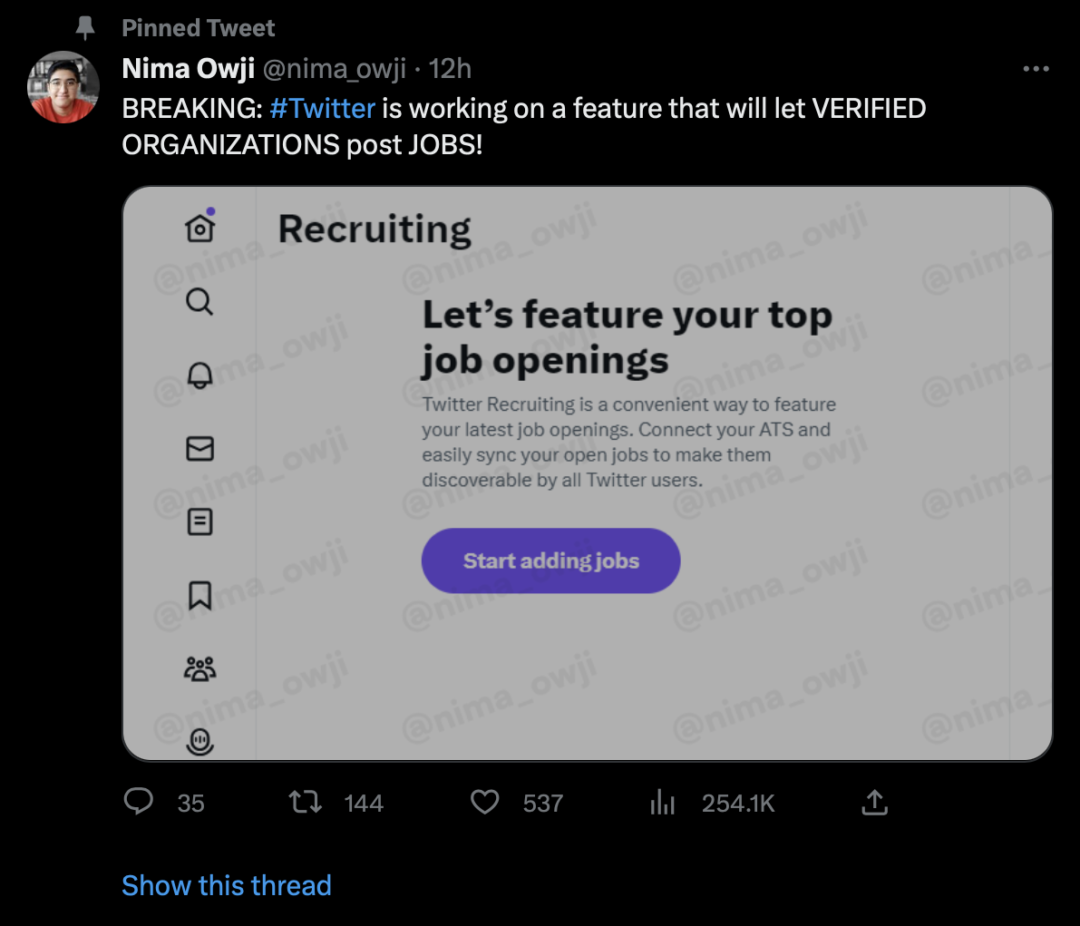The image size is (1080, 926).
Task: Open the Search magnifier icon
Action: click(199, 301)
